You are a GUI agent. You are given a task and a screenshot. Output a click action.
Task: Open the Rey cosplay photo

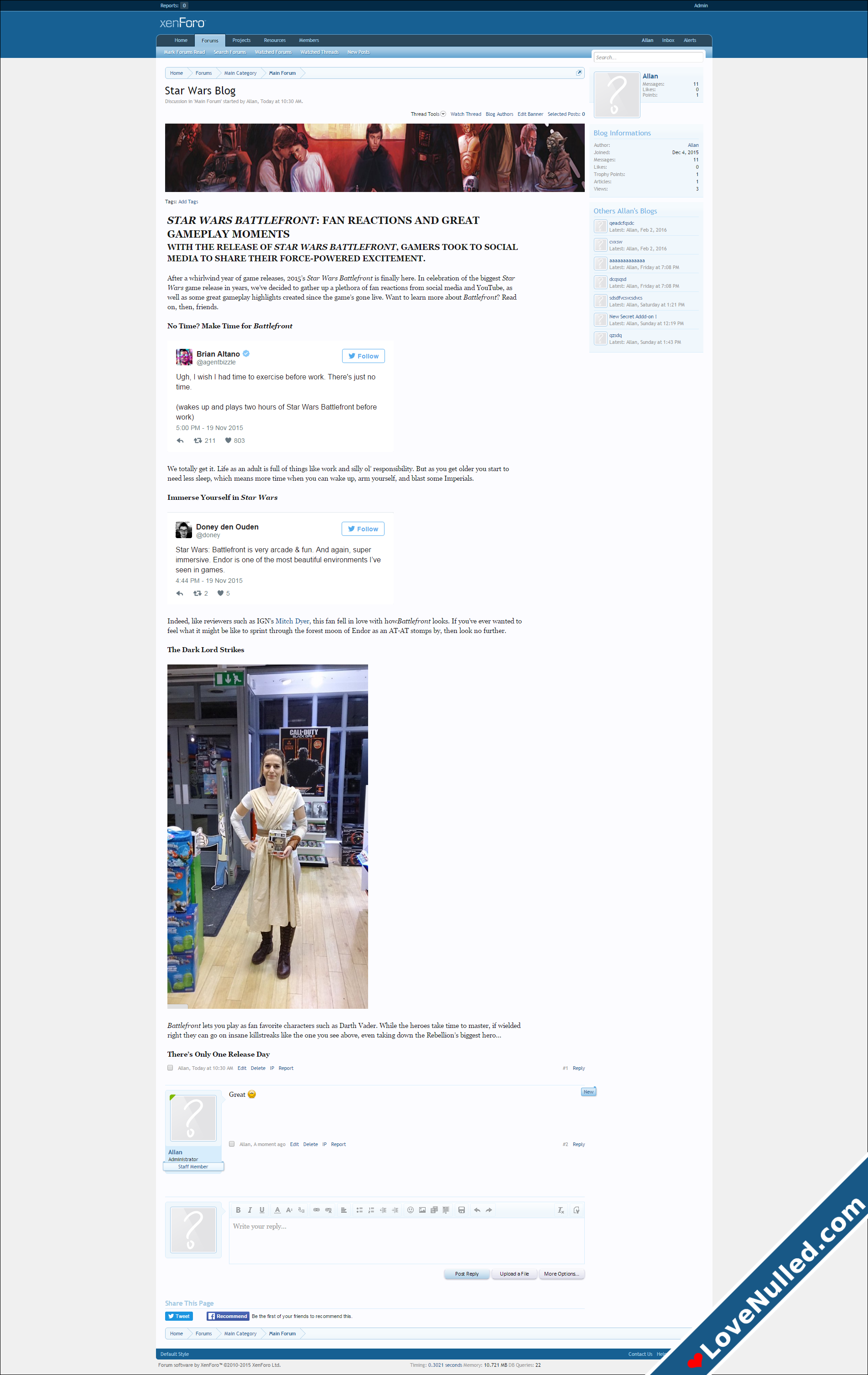(x=267, y=836)
